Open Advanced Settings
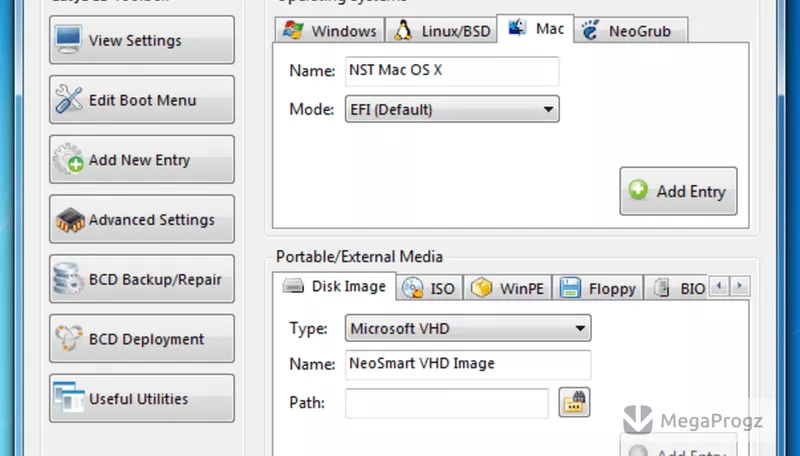 (x=142, y=219)
